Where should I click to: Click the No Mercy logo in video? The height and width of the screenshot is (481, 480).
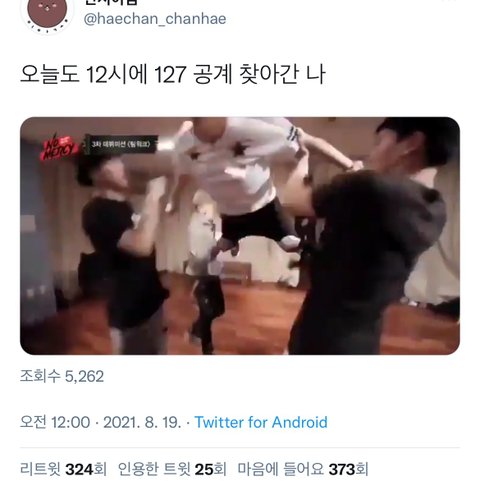tap(59, 148)
